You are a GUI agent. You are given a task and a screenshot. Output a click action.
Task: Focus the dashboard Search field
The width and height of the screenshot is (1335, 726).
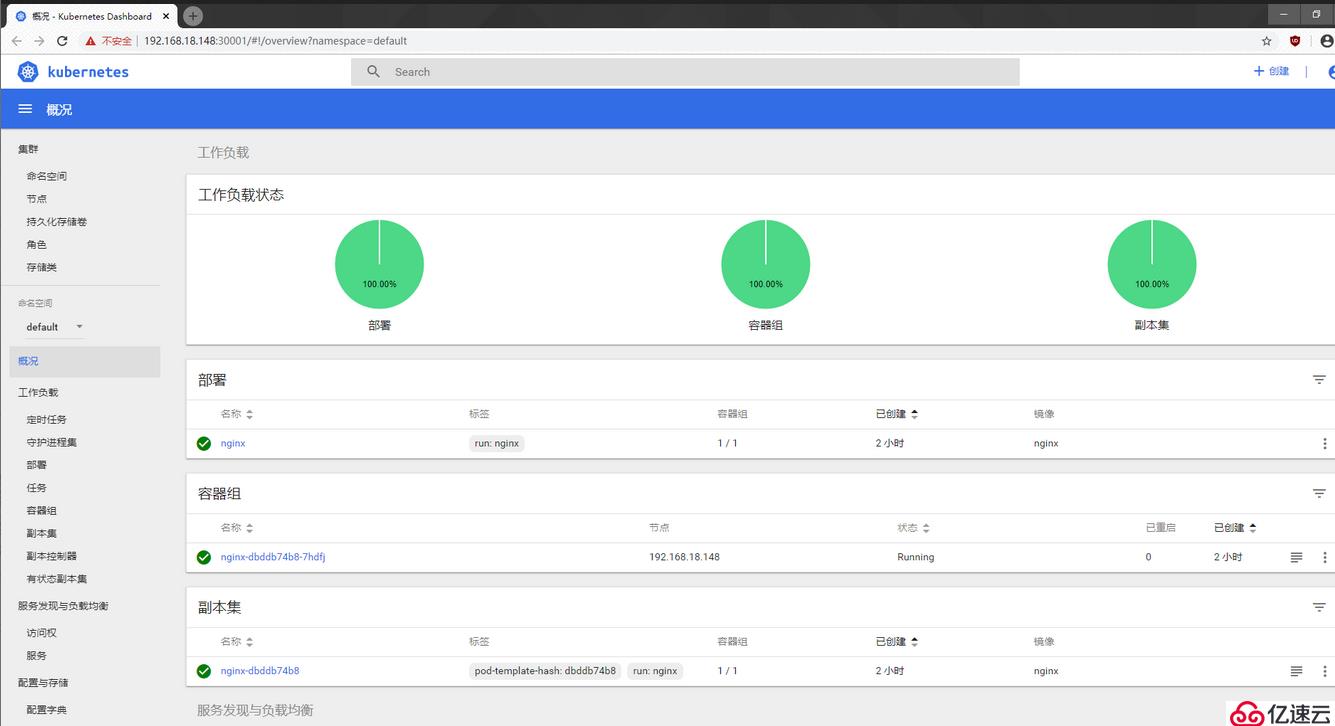click(x=685, y=72)
